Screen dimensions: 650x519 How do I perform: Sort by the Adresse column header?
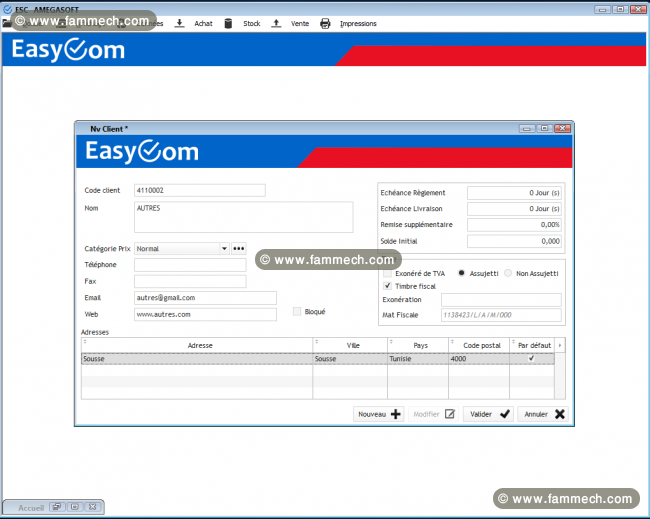(197, 345)
